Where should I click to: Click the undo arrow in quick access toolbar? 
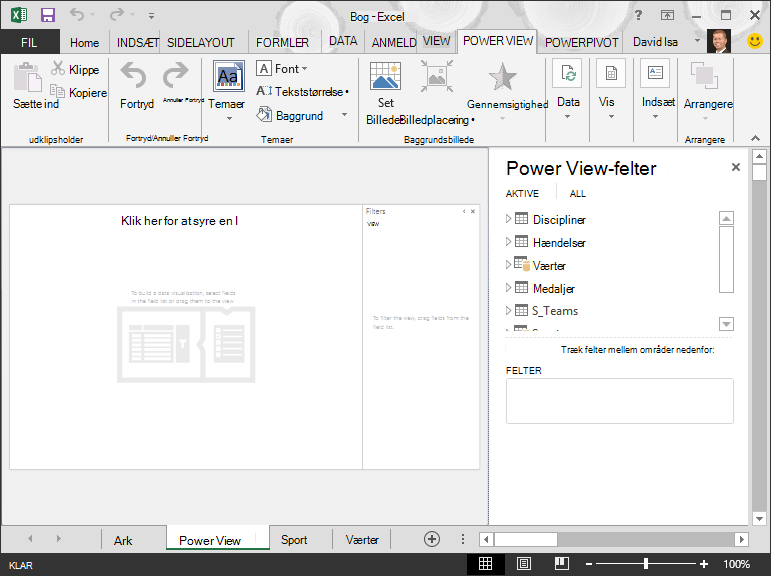[x=77, y=14]
